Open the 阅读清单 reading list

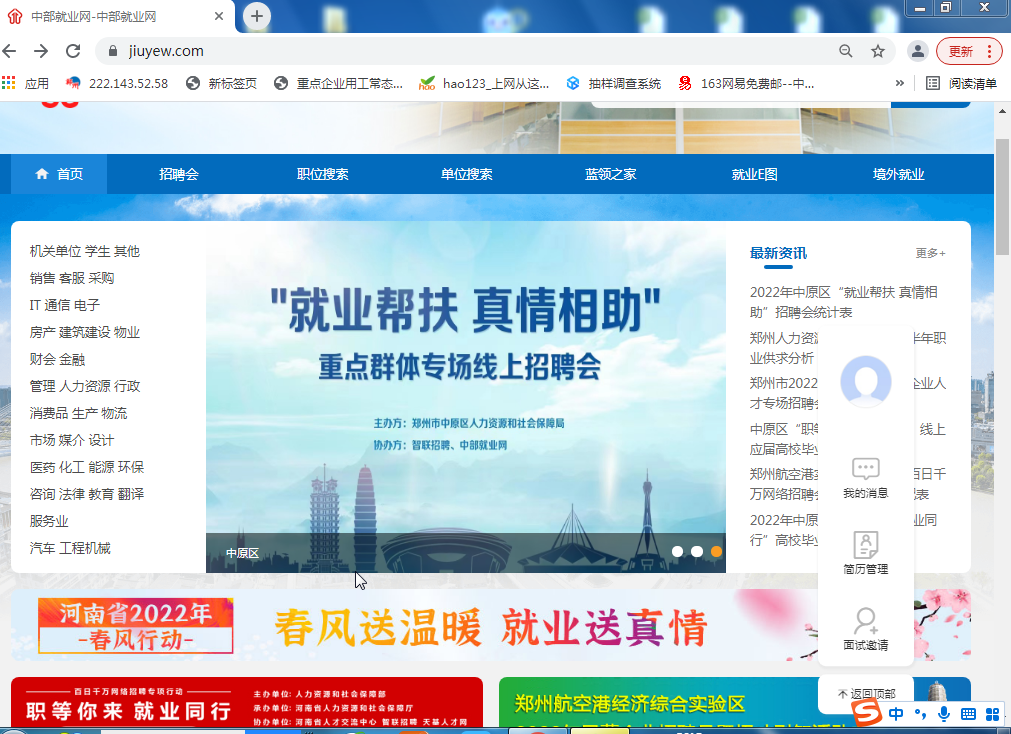pos(962,83)
